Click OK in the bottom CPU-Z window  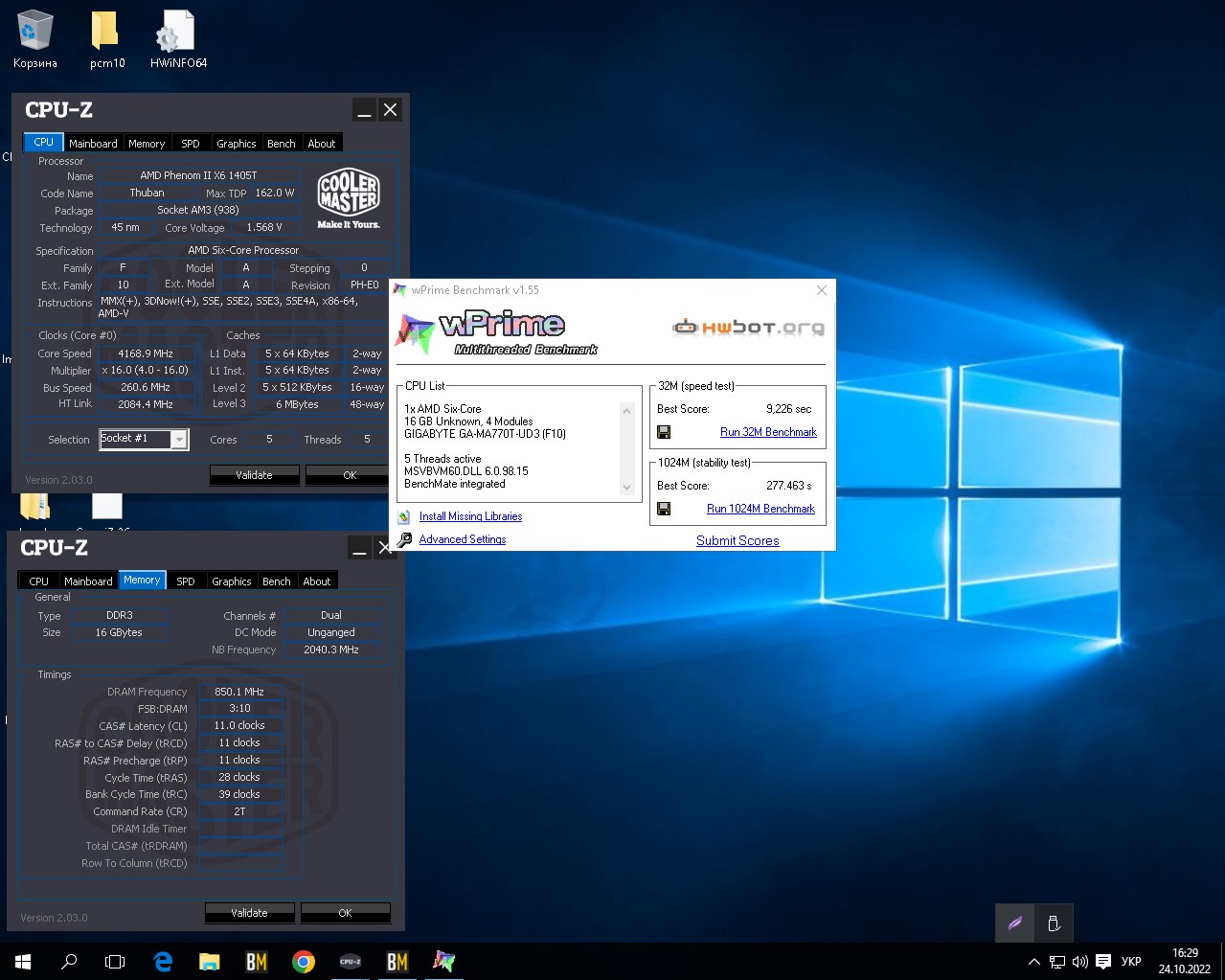345,913
